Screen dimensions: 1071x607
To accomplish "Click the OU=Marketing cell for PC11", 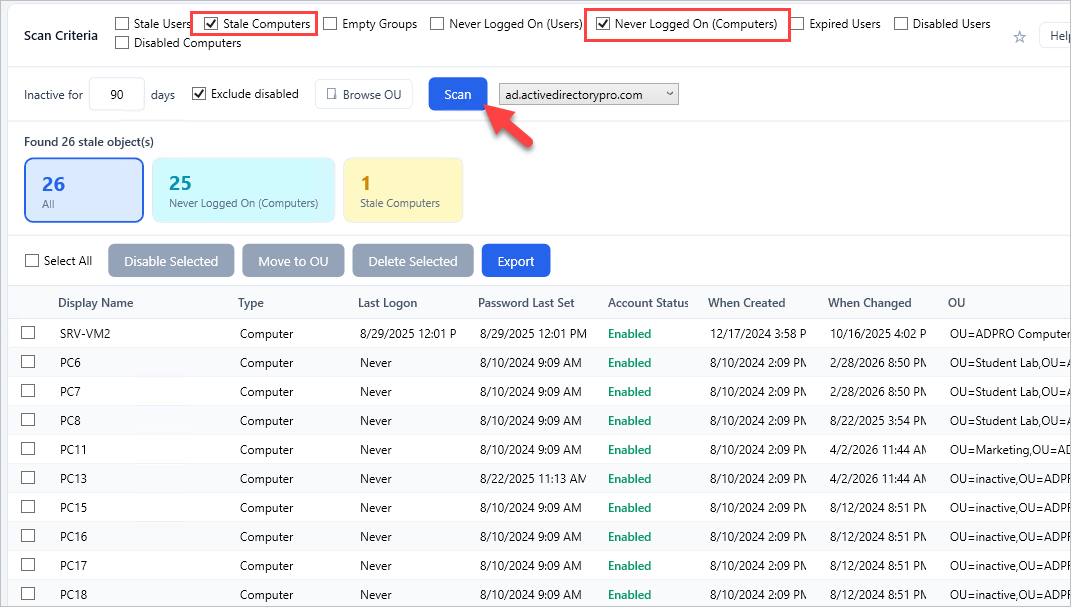I will coord(1010,450).
